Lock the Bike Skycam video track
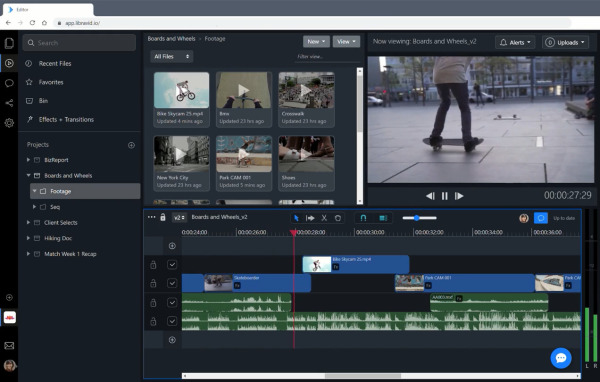Screen dimensions: 600x382 pyautogui.click(x=153, y=264)
